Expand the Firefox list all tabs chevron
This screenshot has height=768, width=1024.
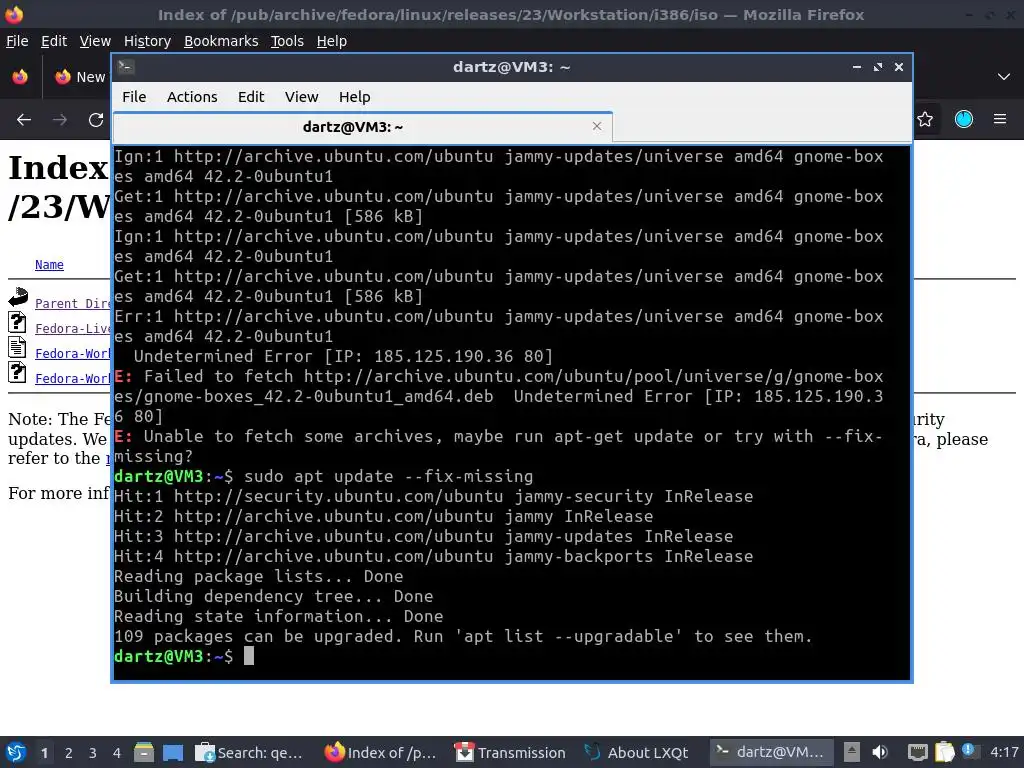pos(1004,76)
